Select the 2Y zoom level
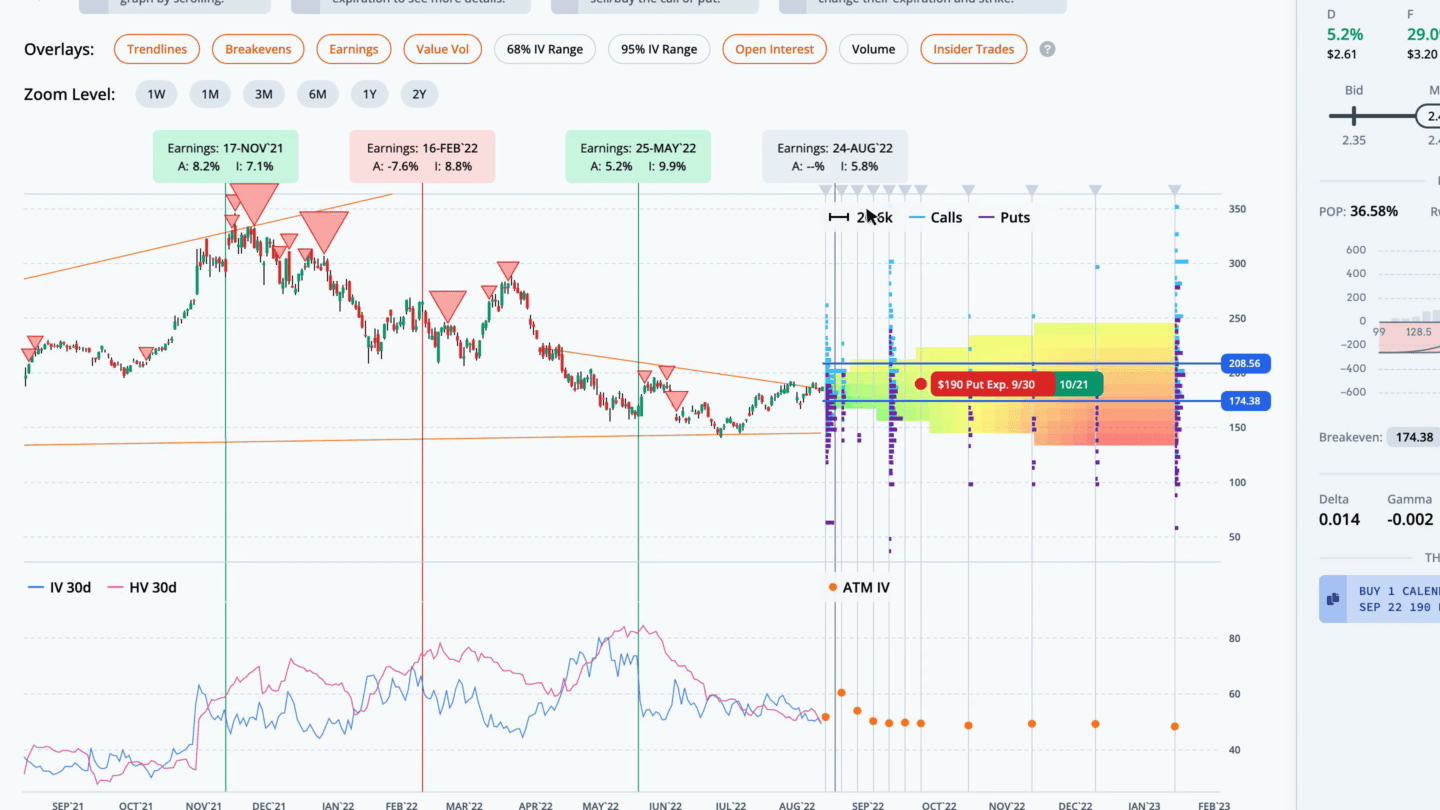Screen dimensions: 1440x810 [419, 94]
